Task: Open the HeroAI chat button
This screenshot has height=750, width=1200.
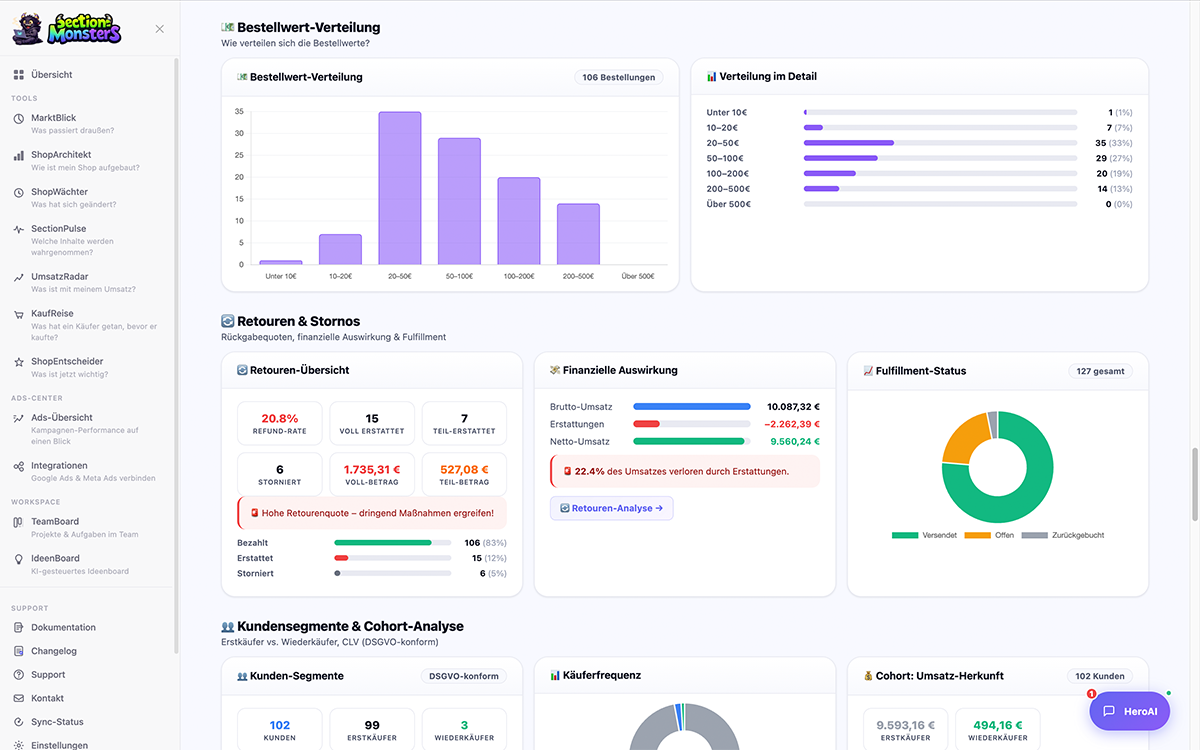Action: (x=1129, y=711)
